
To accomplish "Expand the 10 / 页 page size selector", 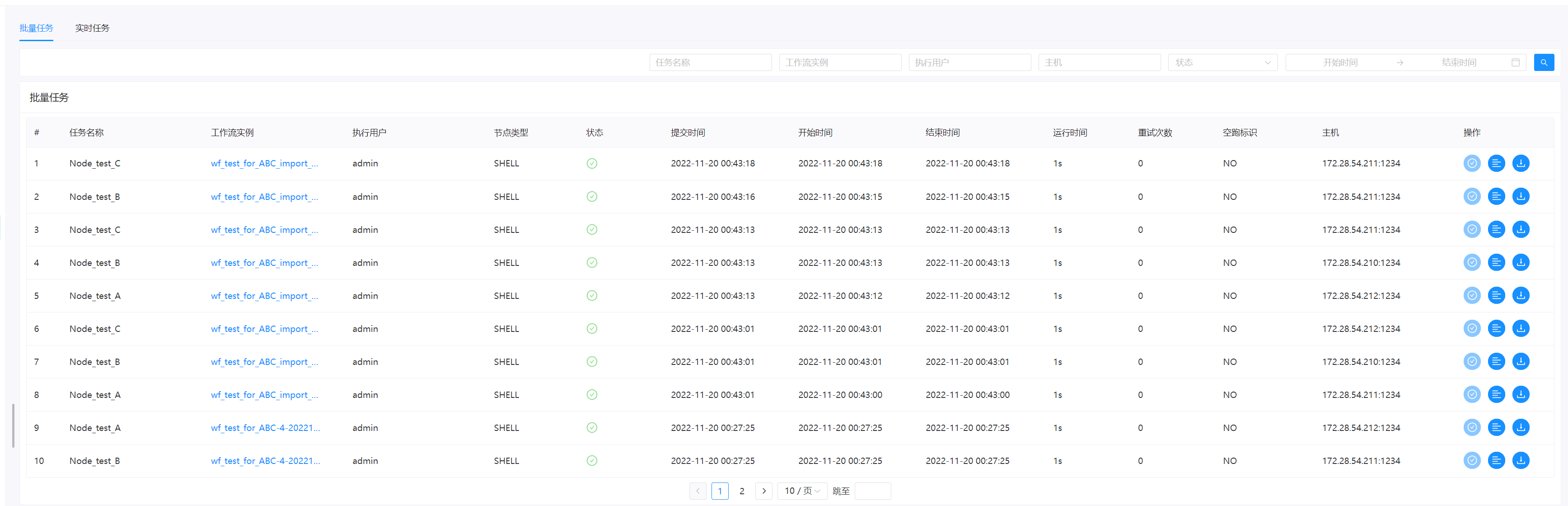I will [x=802, y=491].
